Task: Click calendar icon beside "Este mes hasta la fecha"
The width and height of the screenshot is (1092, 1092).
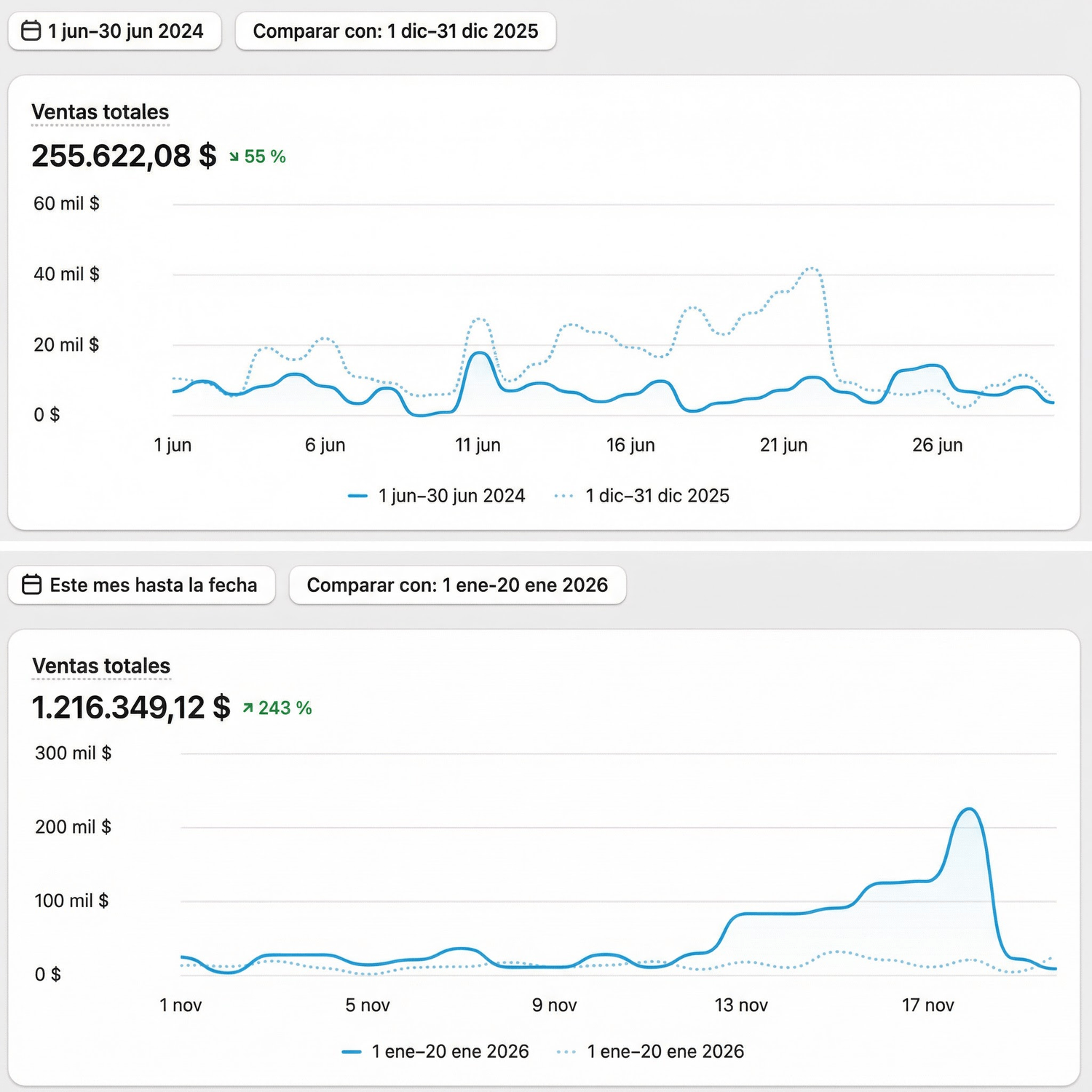Action: pyautogui.click(x=32, y=585)
